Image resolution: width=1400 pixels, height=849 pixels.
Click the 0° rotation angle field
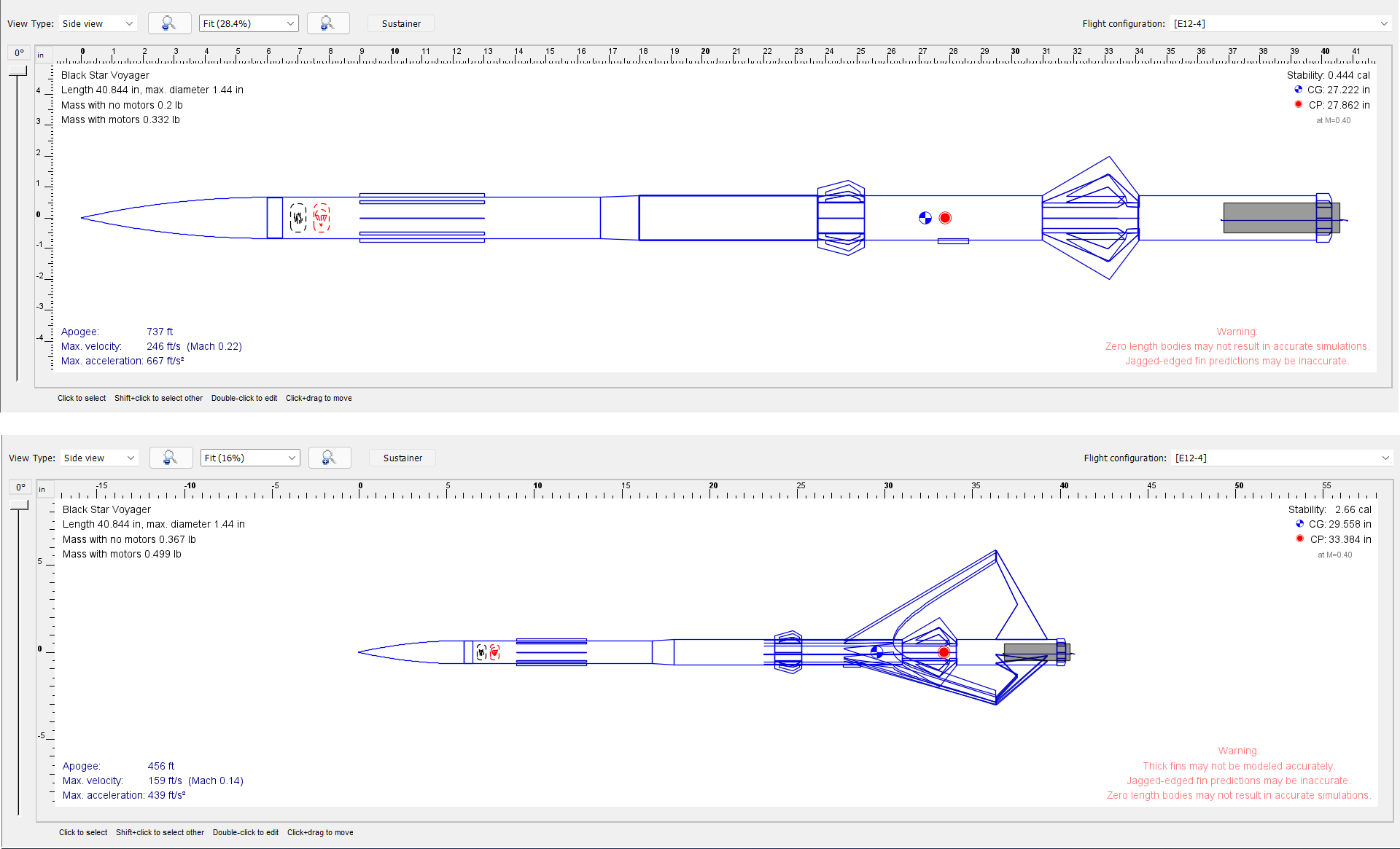pos(18,52)
